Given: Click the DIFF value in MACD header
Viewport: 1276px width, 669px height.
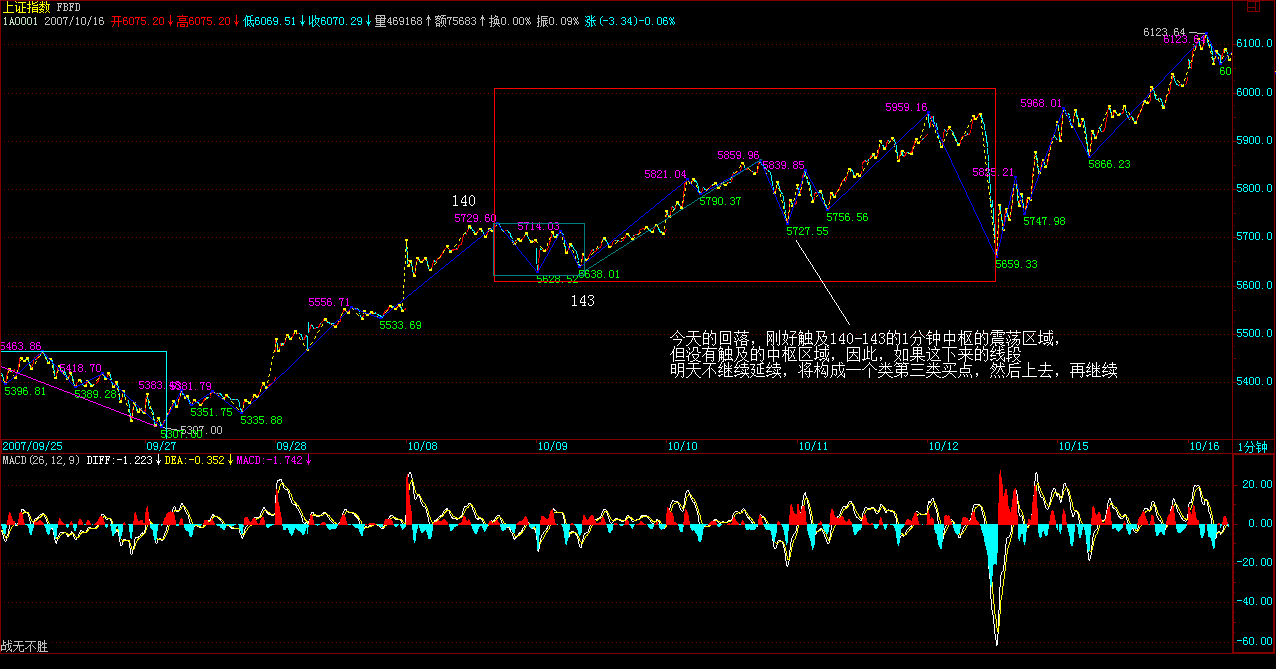Looking at the screenshot, I should pyautogui.click(x=124, y=460).
